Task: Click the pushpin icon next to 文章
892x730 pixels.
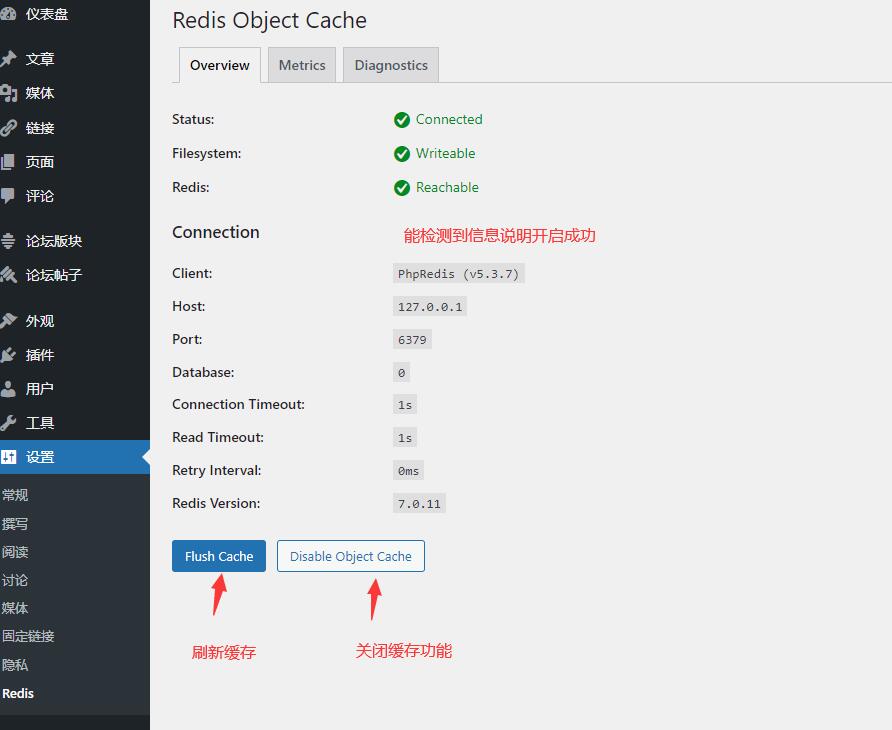Action: coord(8,59)
